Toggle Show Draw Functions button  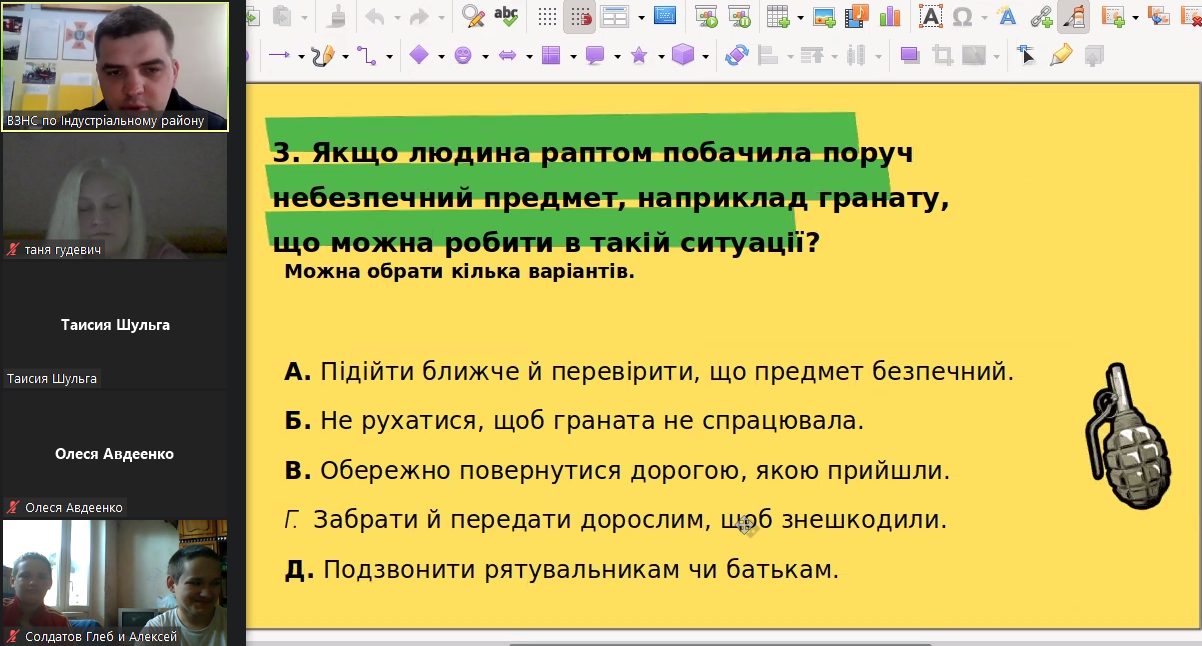pyautogui.click(x=1072, y=17)
